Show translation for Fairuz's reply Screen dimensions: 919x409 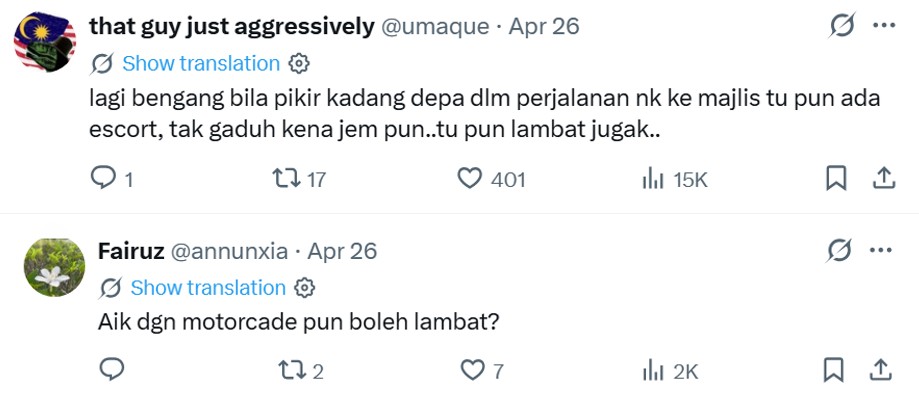[208, 288]
